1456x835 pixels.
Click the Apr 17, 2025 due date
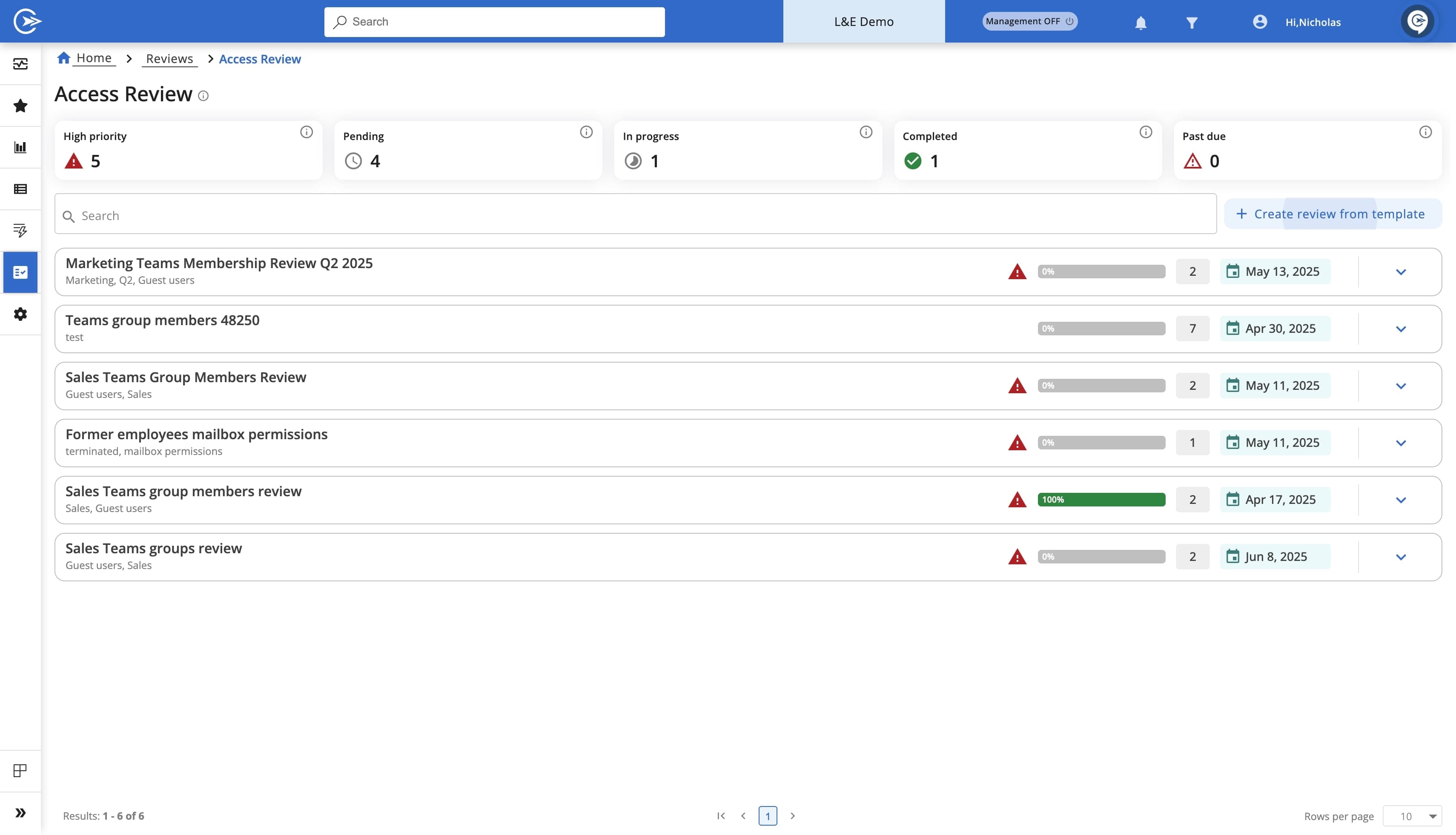click(x=1275, y=500)
